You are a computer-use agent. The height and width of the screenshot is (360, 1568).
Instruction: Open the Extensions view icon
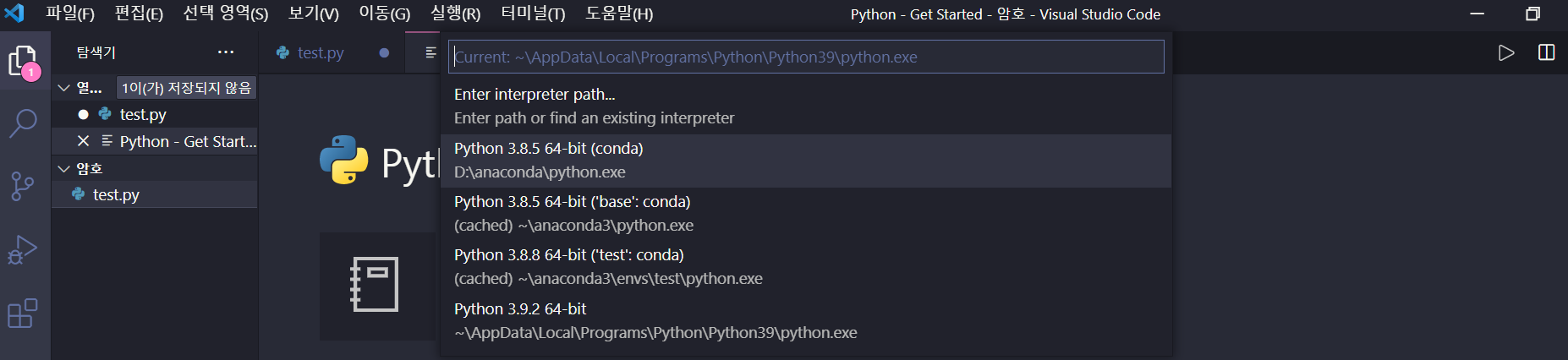[x=23, y=314]
